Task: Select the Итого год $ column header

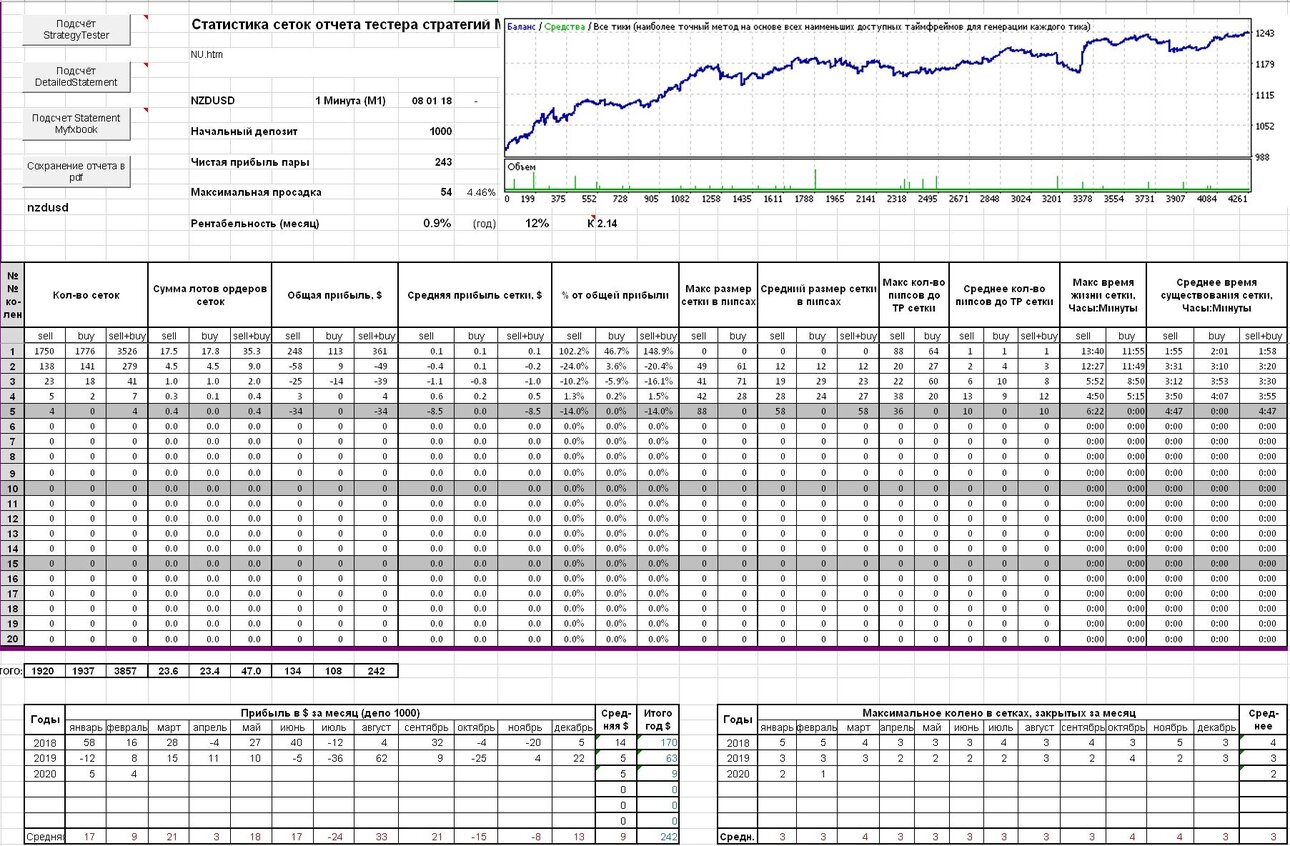Action: coord(658,719)
